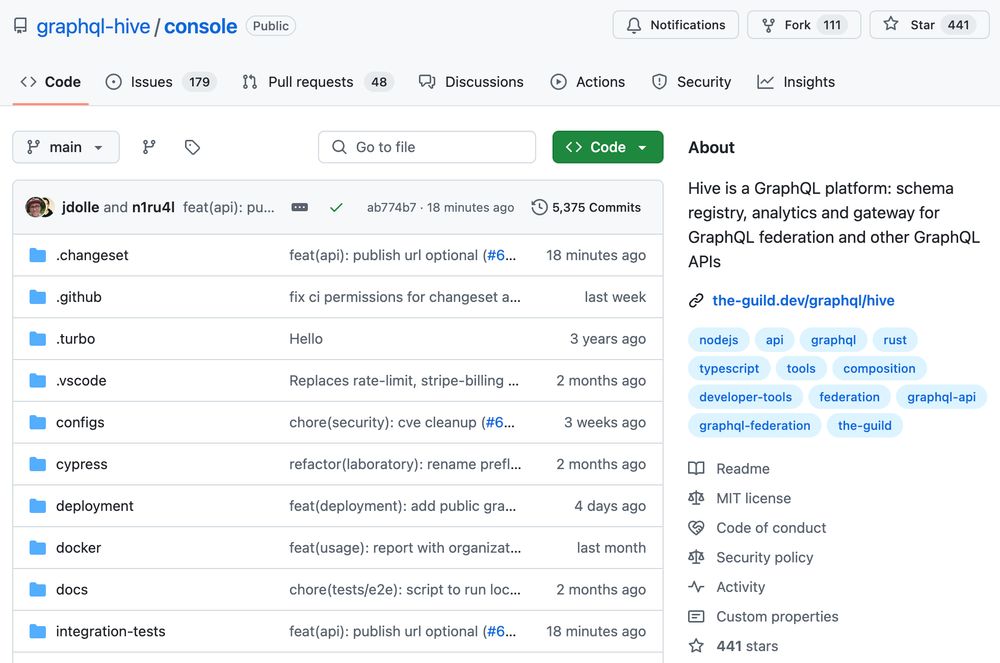1000x663 pixels.
Task: Open the docs folder icon
Action: point(38,590)
